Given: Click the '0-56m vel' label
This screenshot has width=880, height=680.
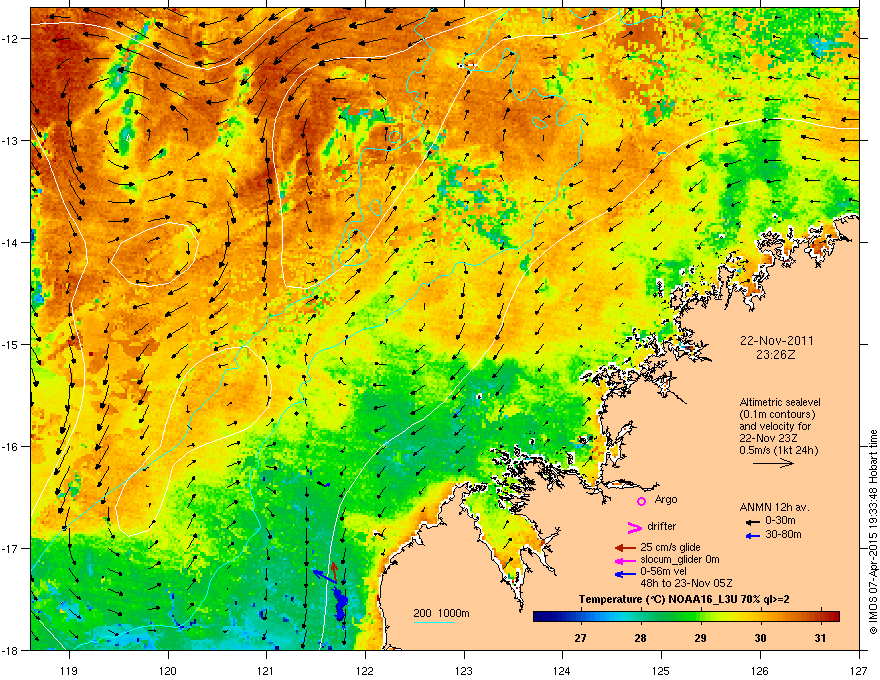Looking at the screenshot, I should [x=664, y=571].
